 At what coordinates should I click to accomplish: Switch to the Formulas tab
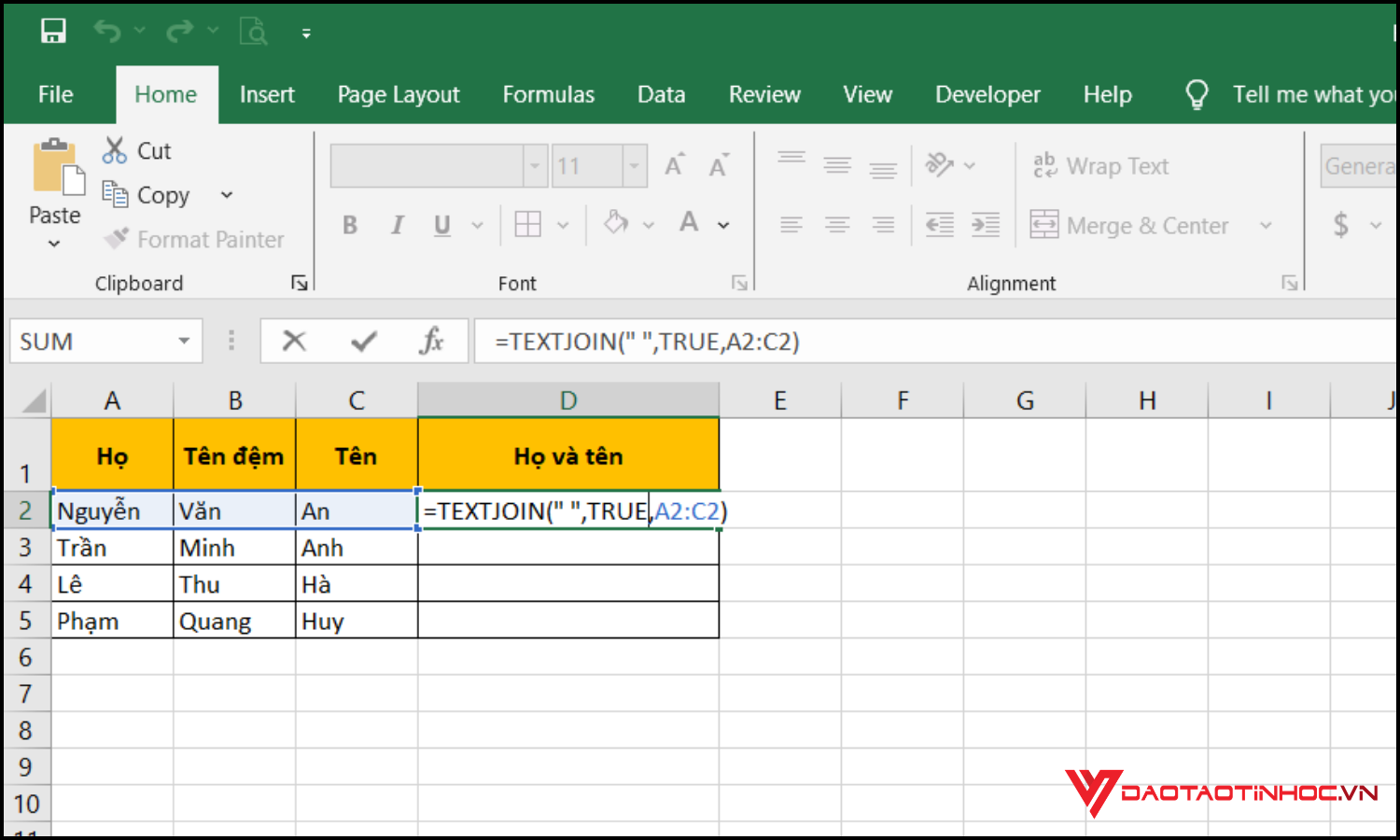click(548, 94)
